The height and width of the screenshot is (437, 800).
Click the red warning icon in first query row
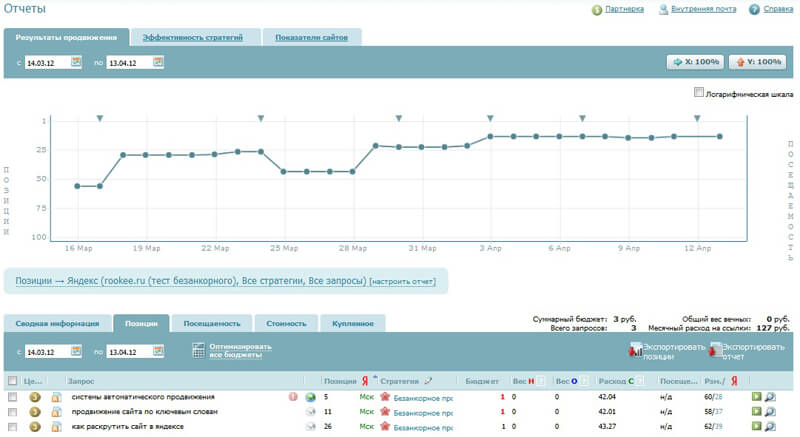pos(294,397)
